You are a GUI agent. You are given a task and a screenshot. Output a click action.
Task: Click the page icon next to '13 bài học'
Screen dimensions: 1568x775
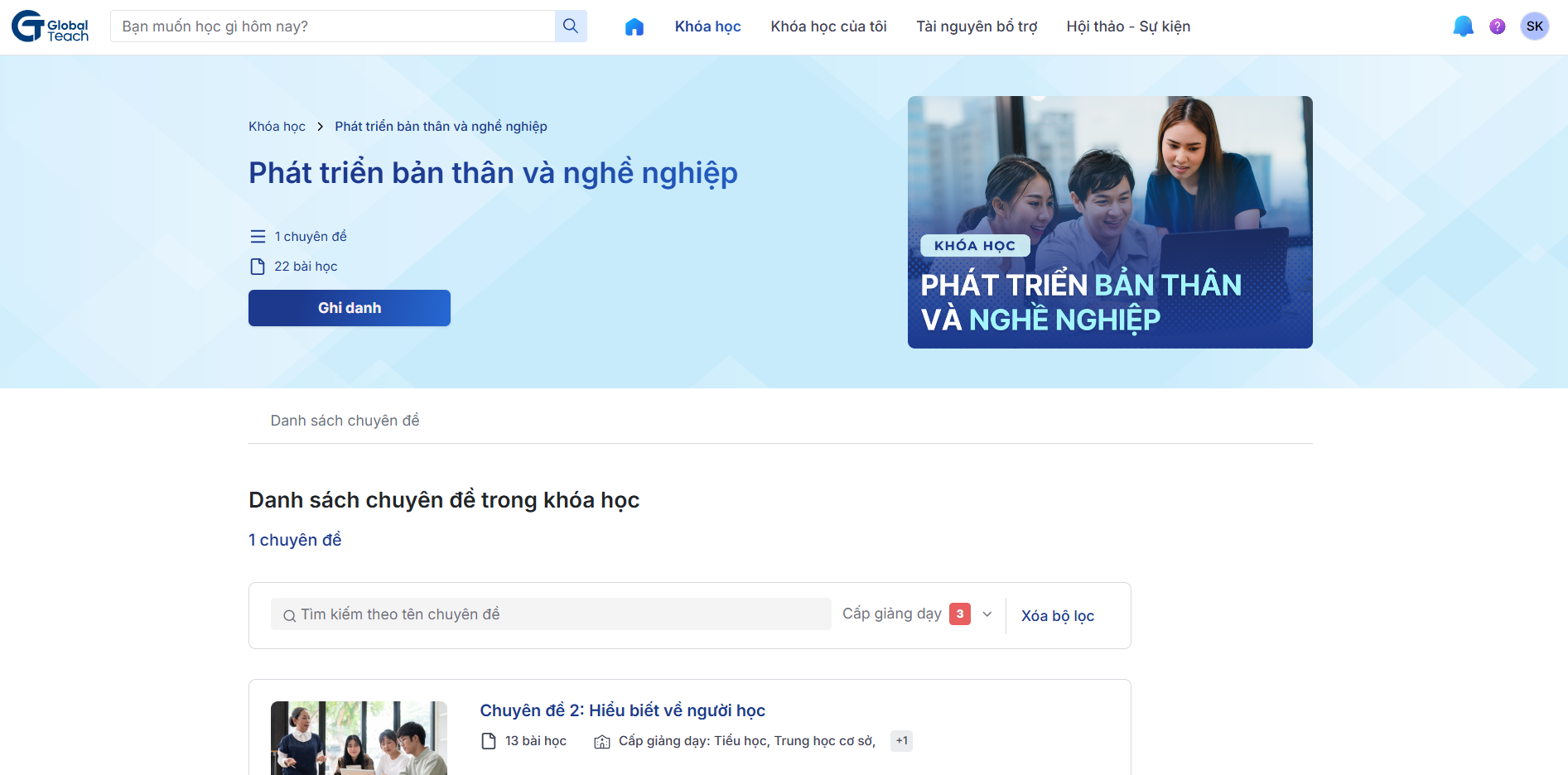486,740
